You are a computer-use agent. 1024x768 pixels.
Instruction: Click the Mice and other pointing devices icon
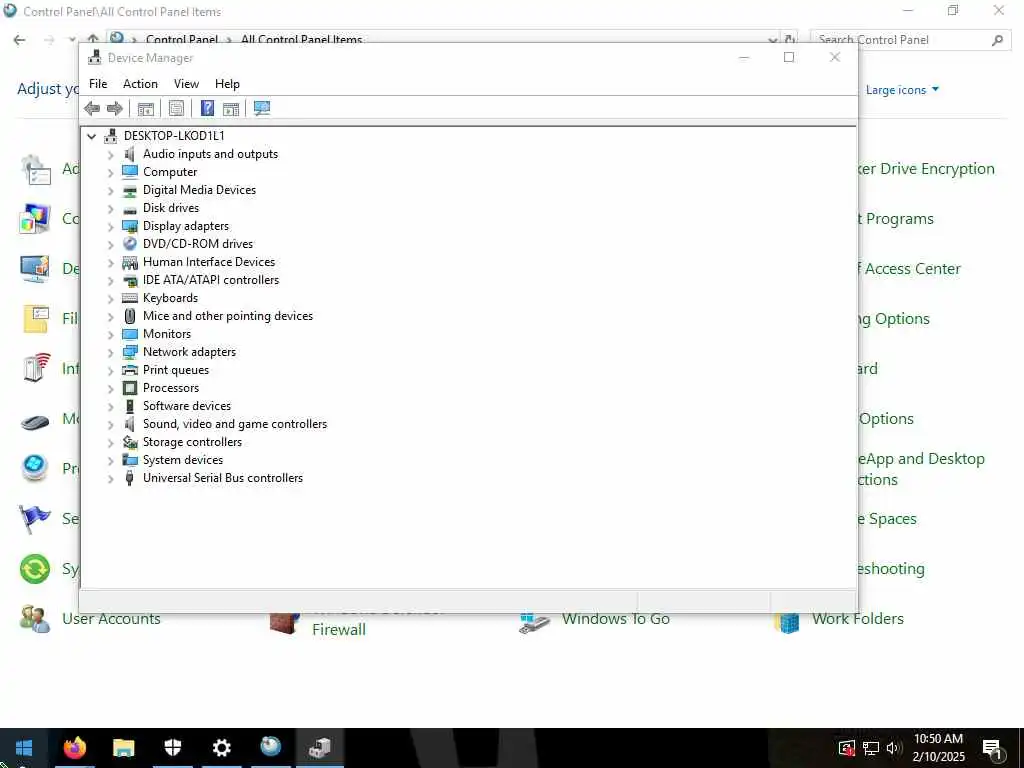130,316
